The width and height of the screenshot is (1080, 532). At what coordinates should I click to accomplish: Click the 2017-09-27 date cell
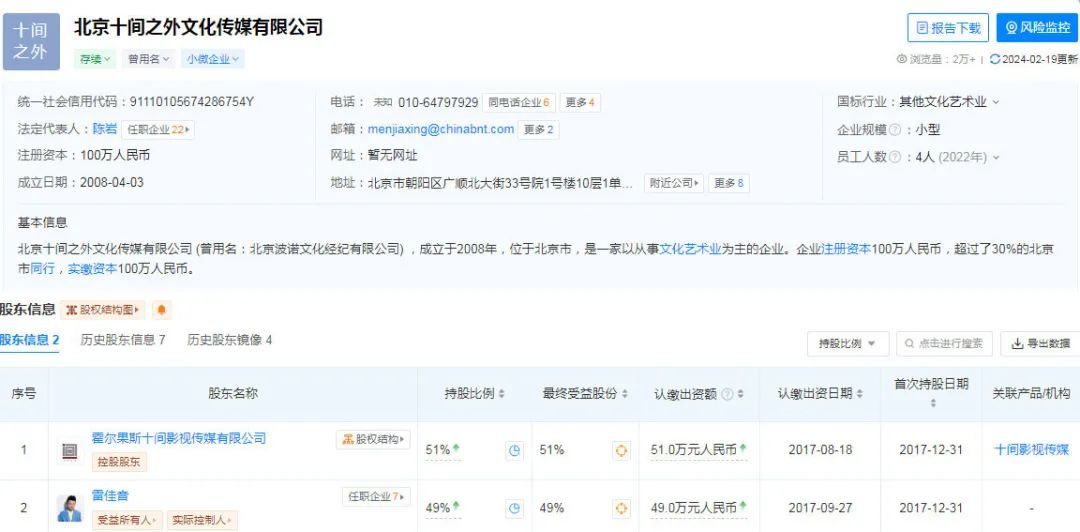point(820,508)
